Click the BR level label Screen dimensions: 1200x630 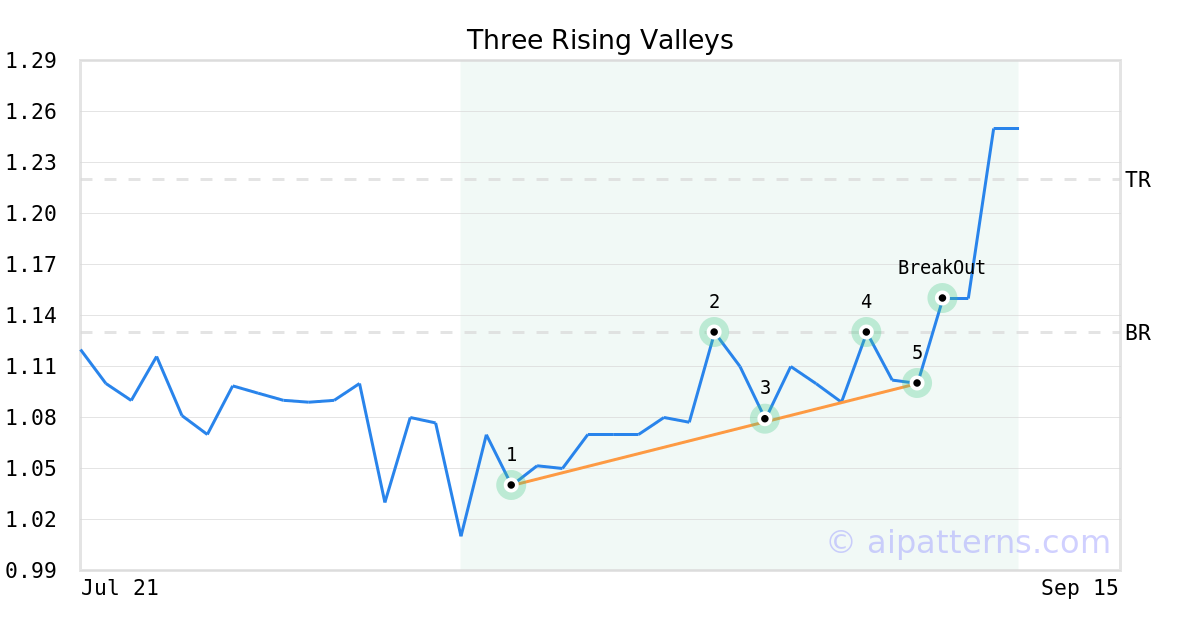click(x=1137, y=333)
